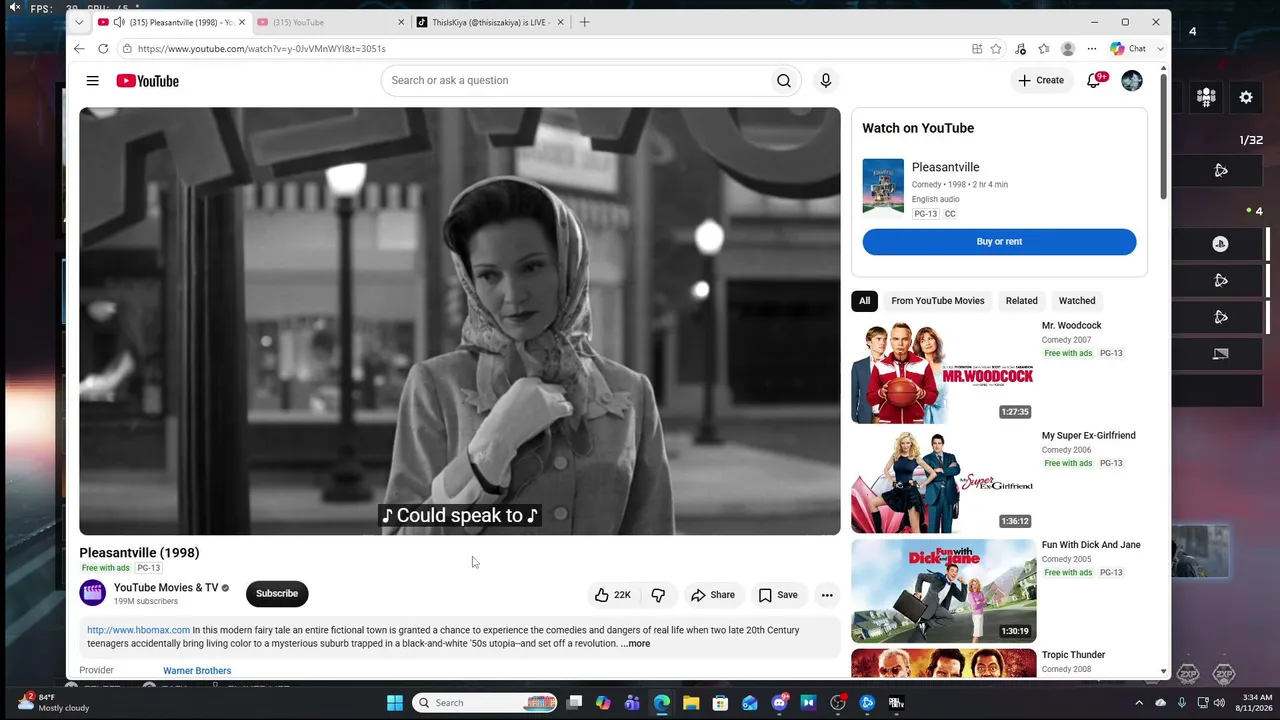The width and height of the screenshot is (1280, 720).
Task: Refresh the current browser page
Action: tap(103, 48)
